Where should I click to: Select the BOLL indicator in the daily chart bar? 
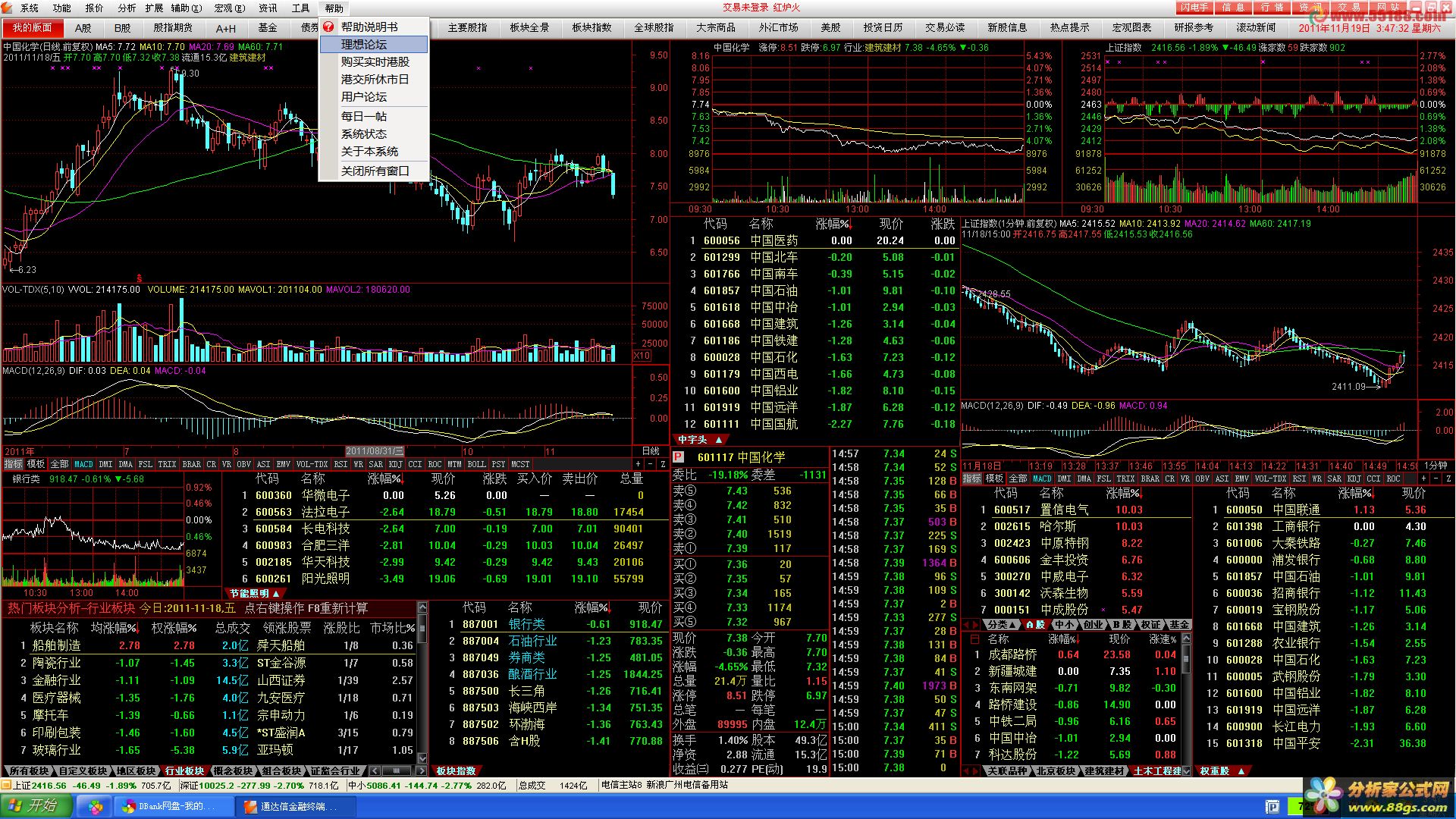pyautogui.click(x=476, y=464)
